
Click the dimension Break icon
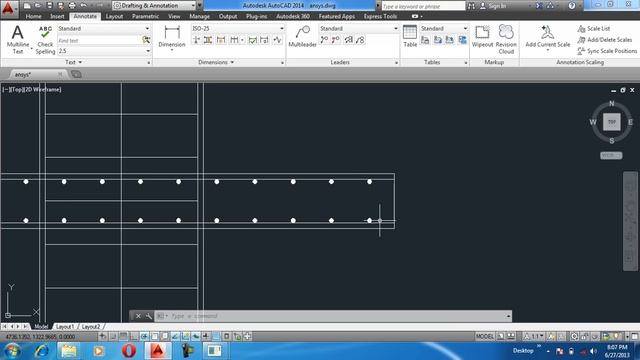(196, 40)
